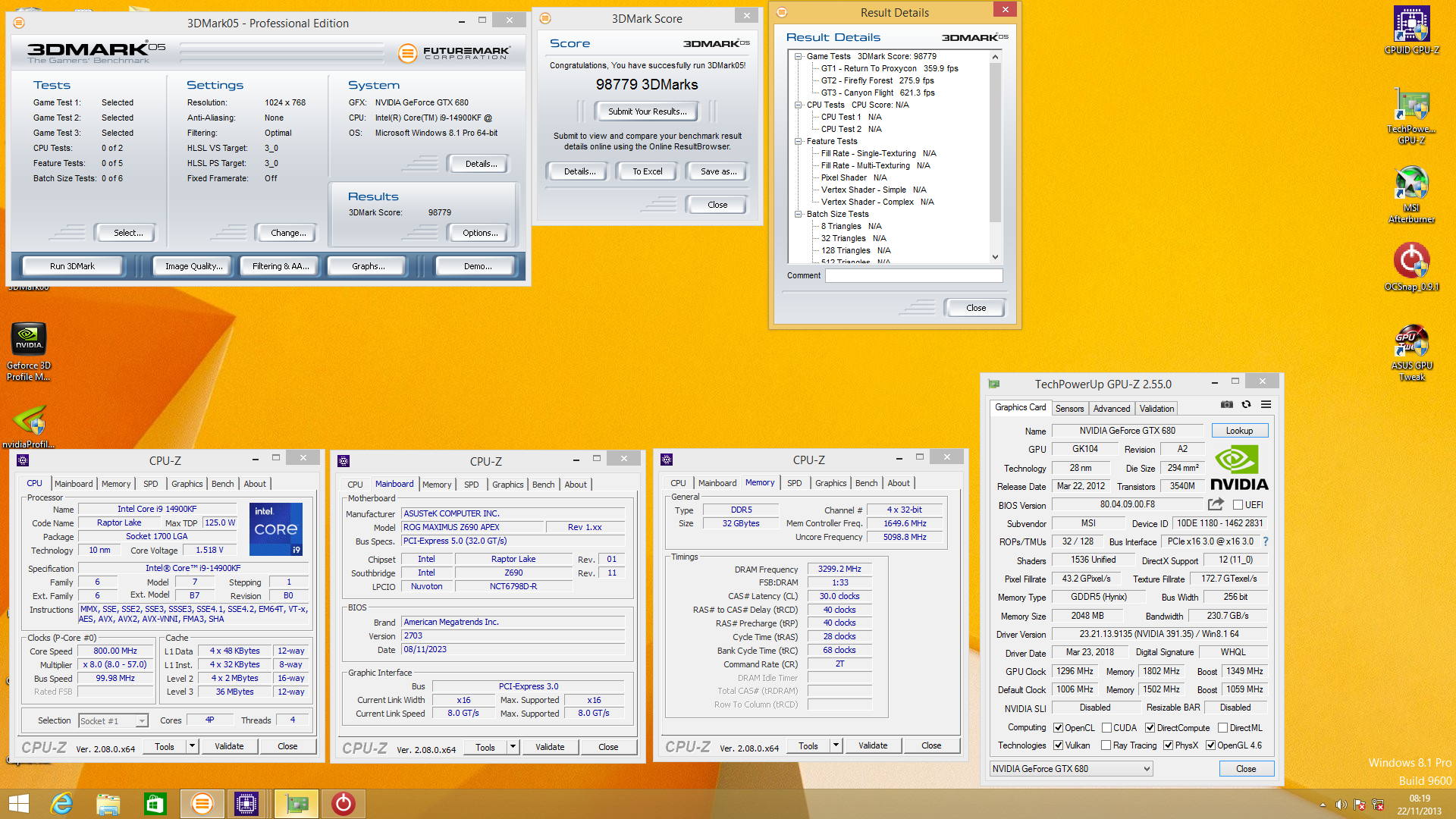Toggle the OpenCL checkbox in GPU-Z
Screen dimensions: 1456x819
click(x=1059, y=728)
